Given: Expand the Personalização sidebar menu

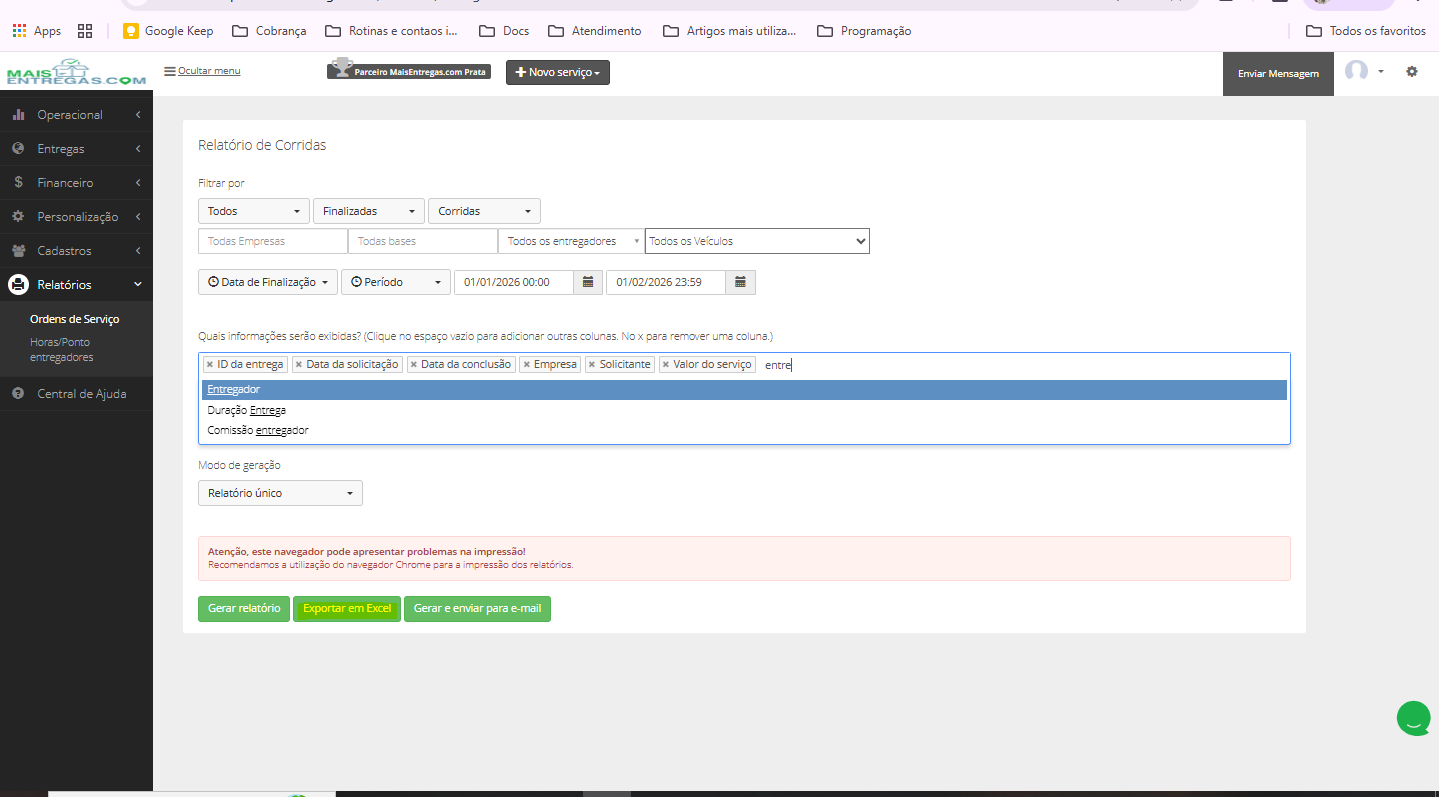Looking at the screenshot, I should click(76, 217).
